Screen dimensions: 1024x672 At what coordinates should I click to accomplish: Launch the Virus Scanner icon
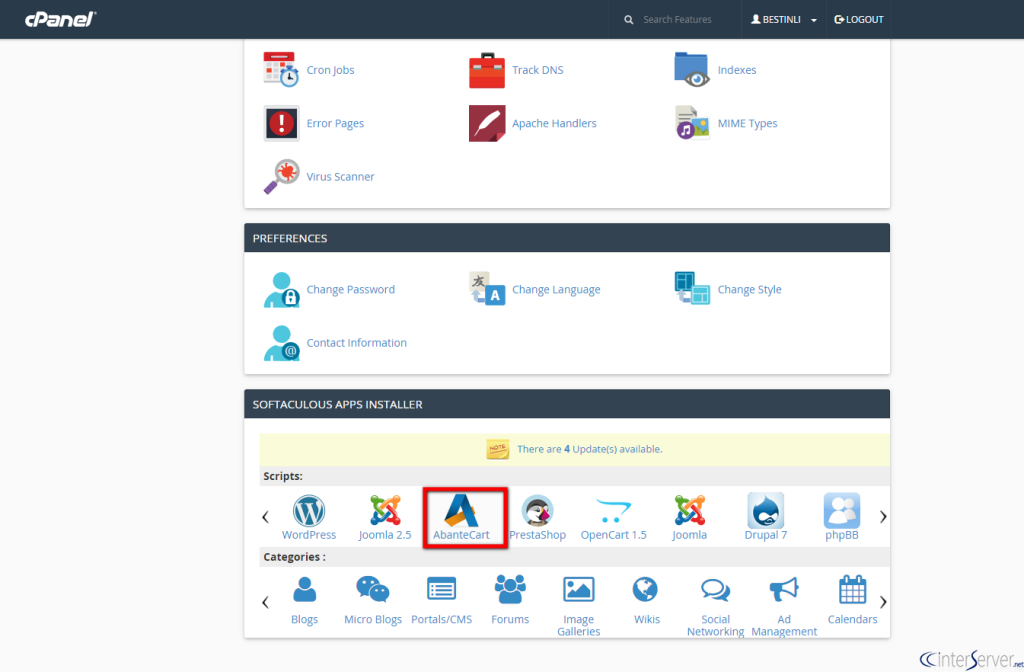281,176
